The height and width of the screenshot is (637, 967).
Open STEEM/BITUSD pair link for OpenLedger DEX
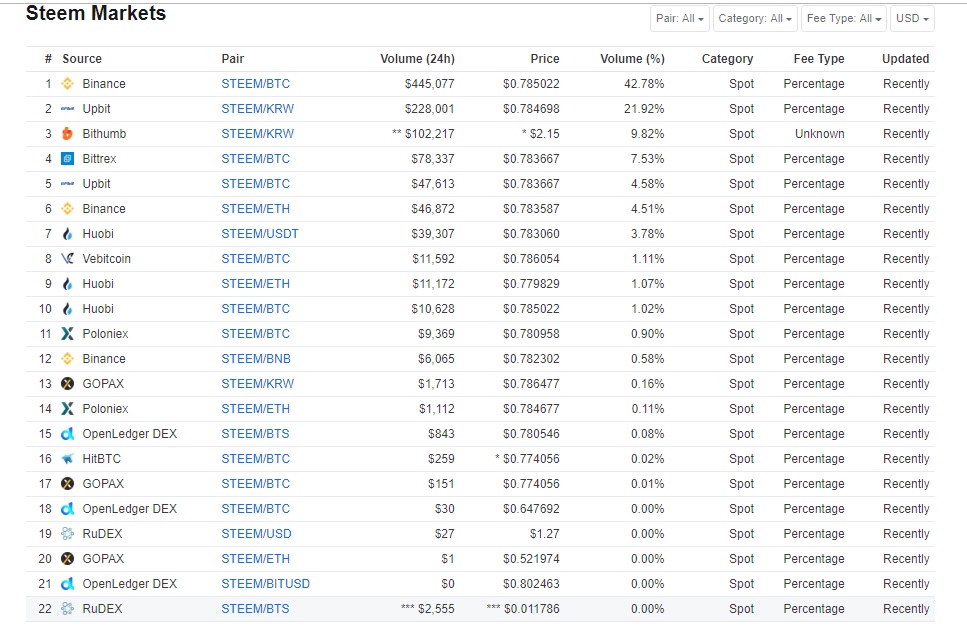[266, 583]
